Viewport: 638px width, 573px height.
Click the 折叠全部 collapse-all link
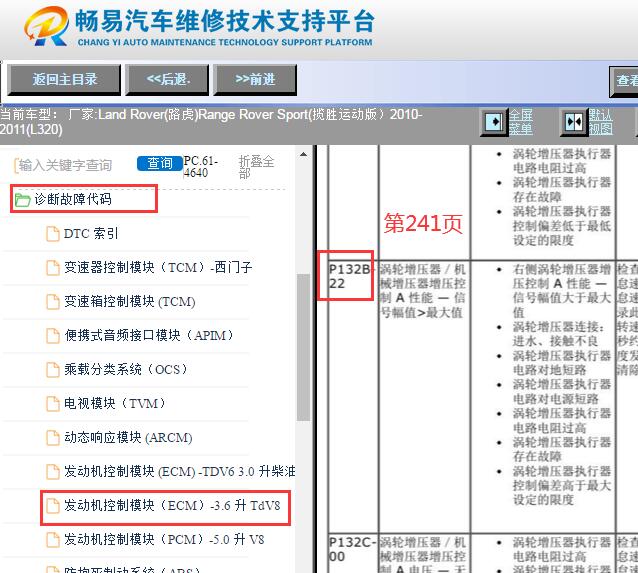[x=256, y=167]
